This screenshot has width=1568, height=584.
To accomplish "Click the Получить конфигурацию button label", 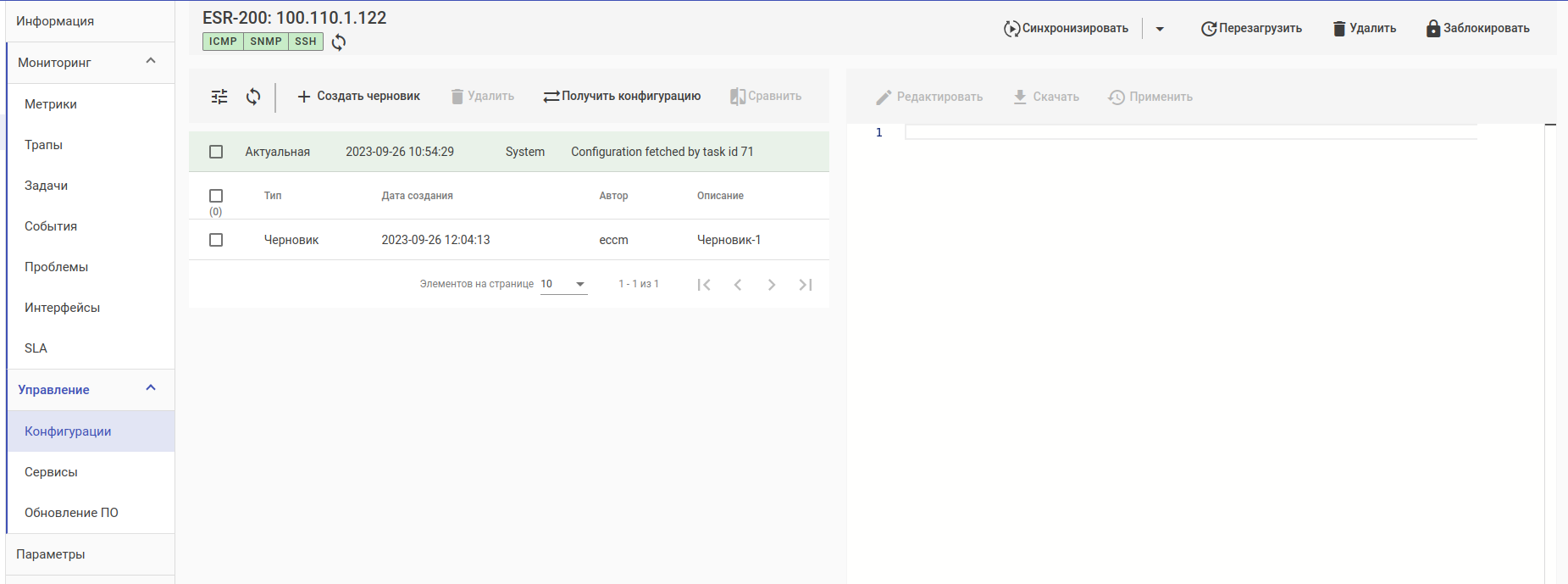I will [631, 97].
